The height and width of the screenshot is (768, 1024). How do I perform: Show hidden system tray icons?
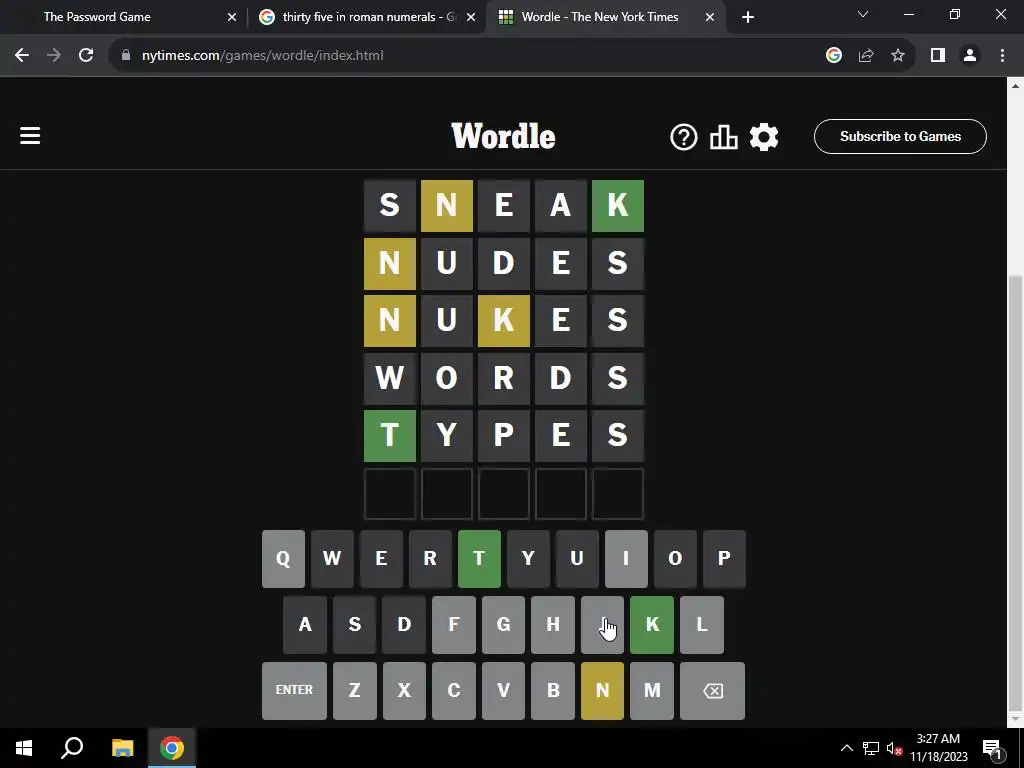(846, 748)
